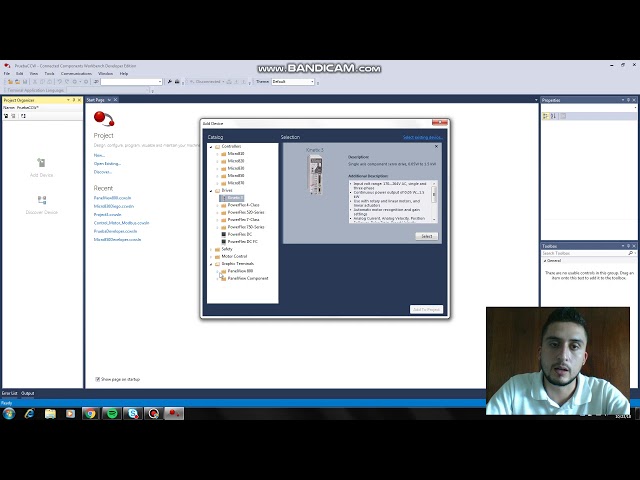Viewport: 640px width, 480px height.
Task: Toggle the Show page on startup checkbox
Action: click(x=98, y=379)
